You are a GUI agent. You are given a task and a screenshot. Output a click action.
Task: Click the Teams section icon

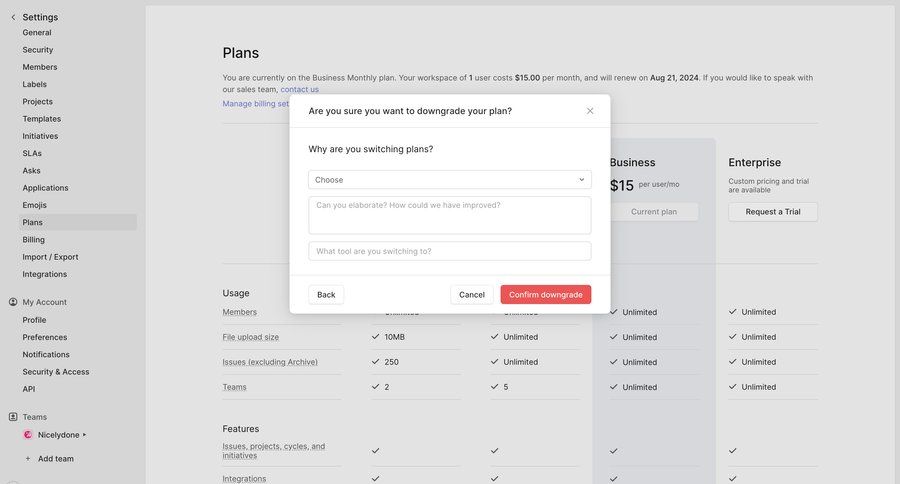13,417
